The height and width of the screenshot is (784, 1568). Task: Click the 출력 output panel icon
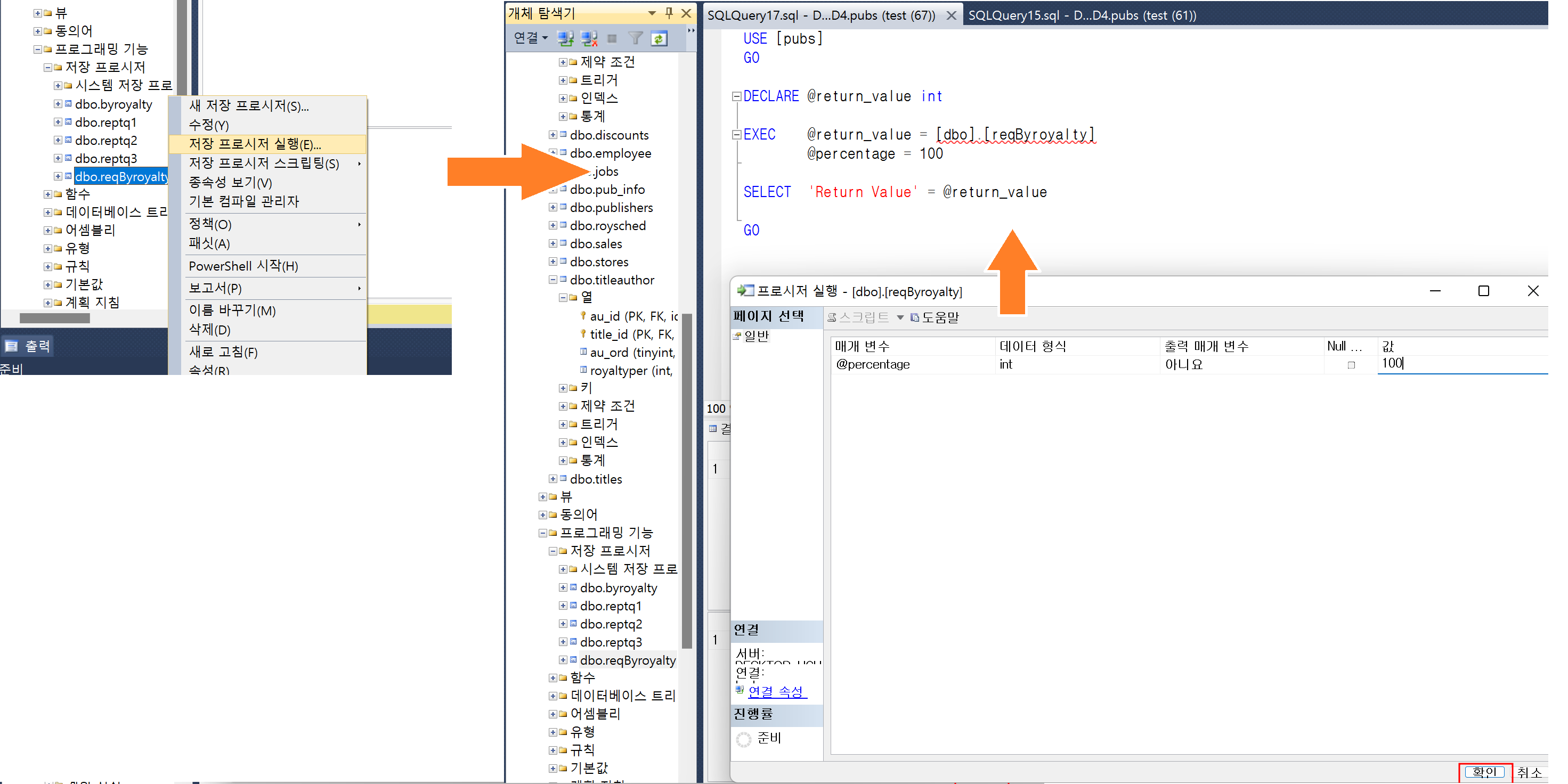[x=12, y=346]
